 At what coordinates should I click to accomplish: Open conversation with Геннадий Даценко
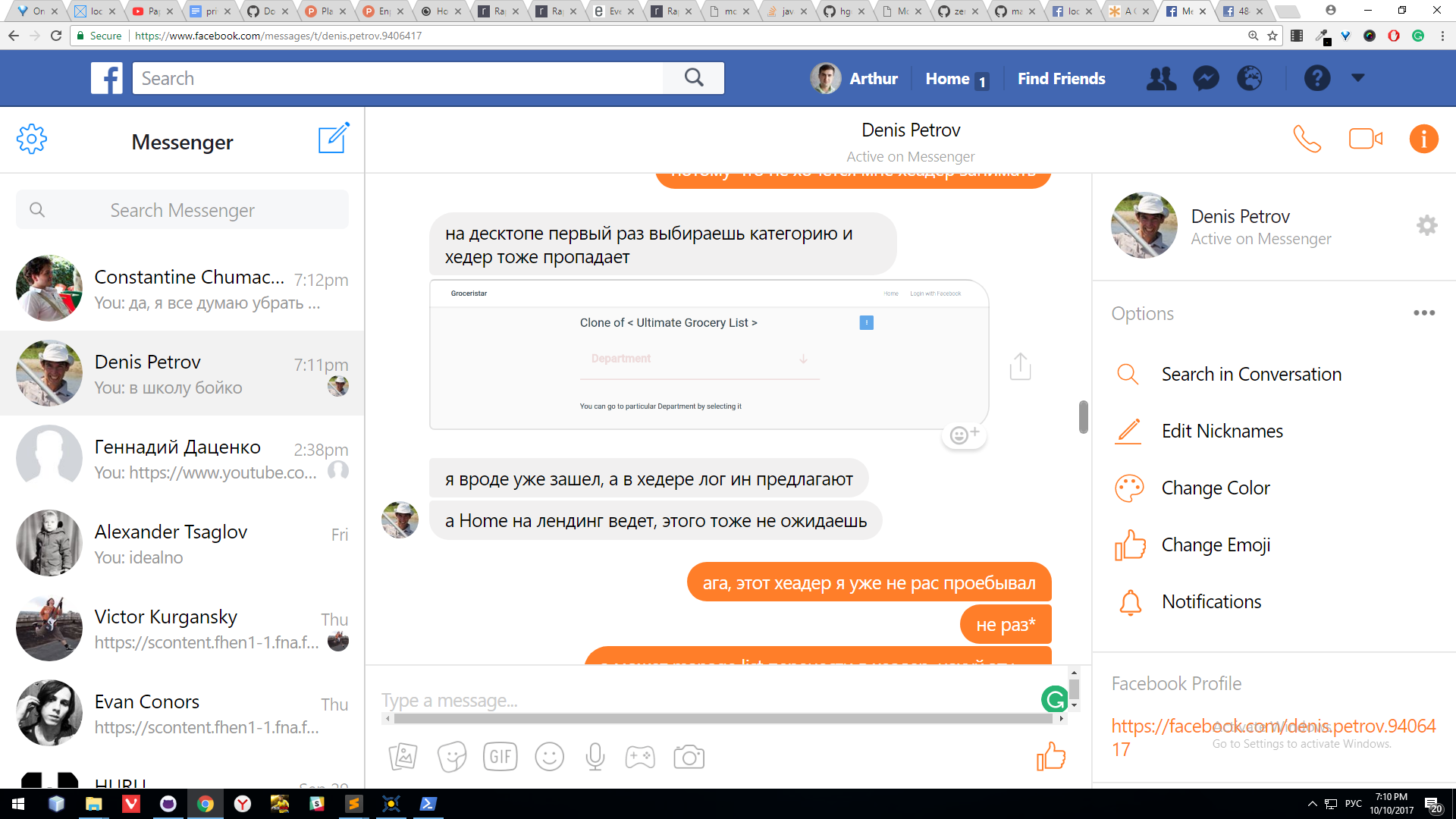(x=182, y=458)
